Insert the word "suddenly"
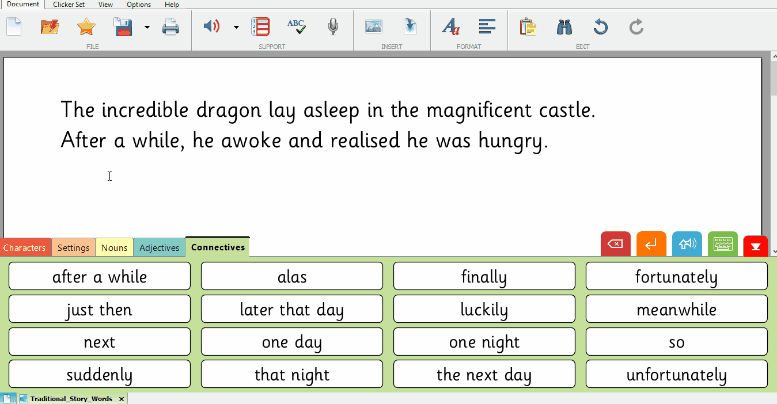 click(x=99, y=375)
